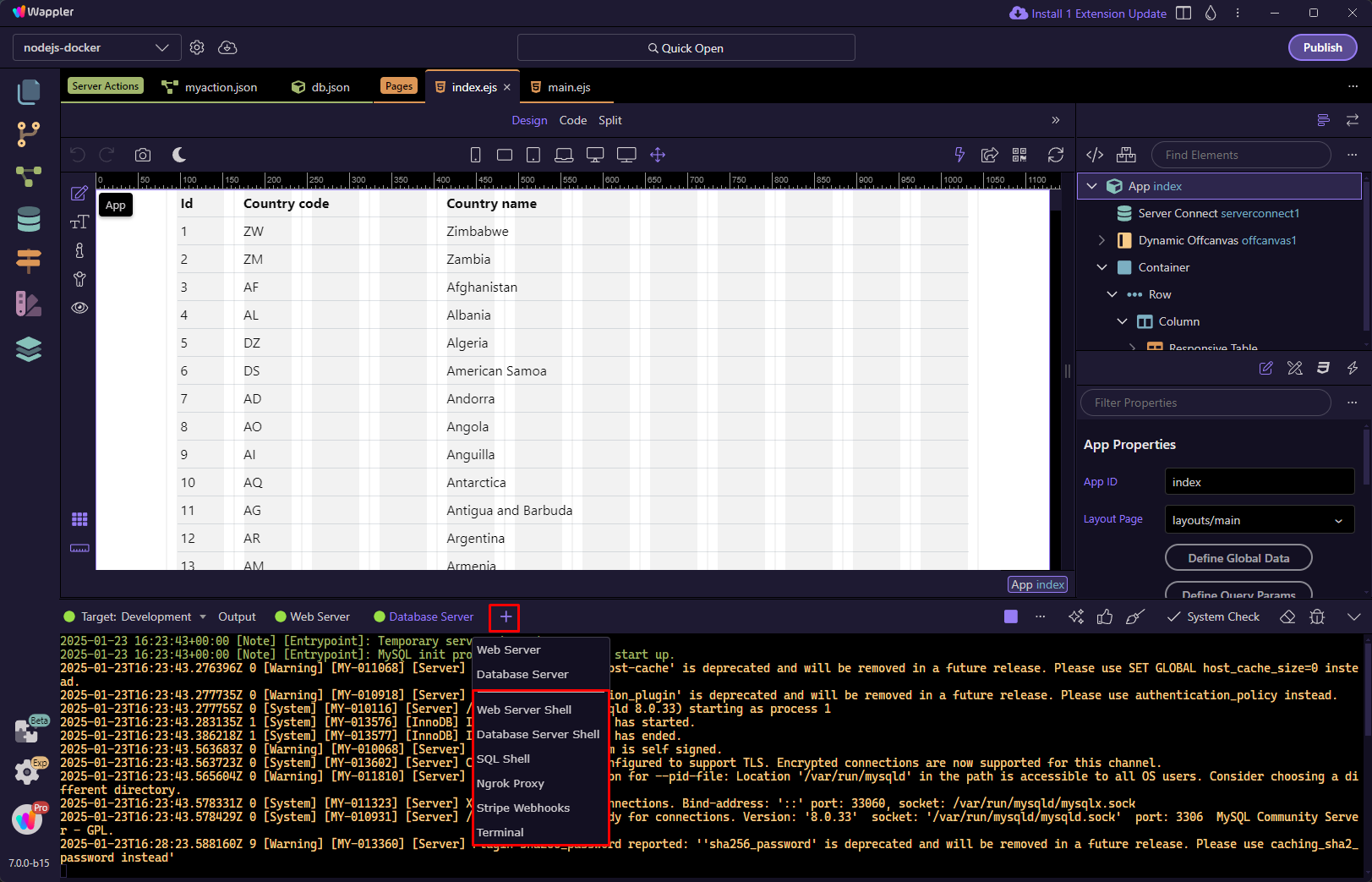Collapse the bottom panel with chevron

point(1353,616)
